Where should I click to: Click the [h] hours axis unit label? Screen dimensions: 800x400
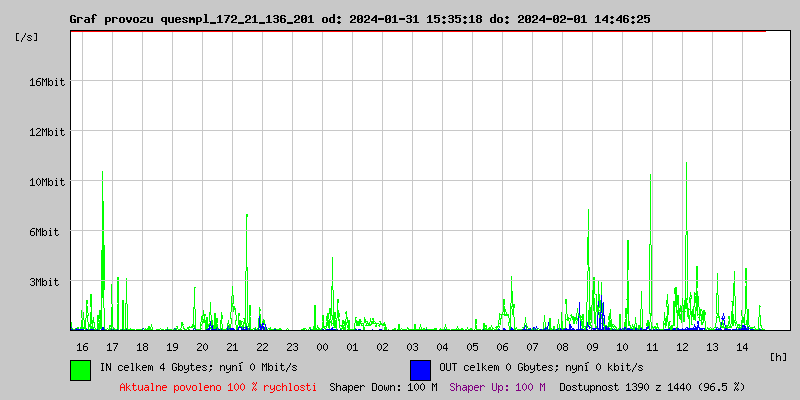tap(778, 356)
